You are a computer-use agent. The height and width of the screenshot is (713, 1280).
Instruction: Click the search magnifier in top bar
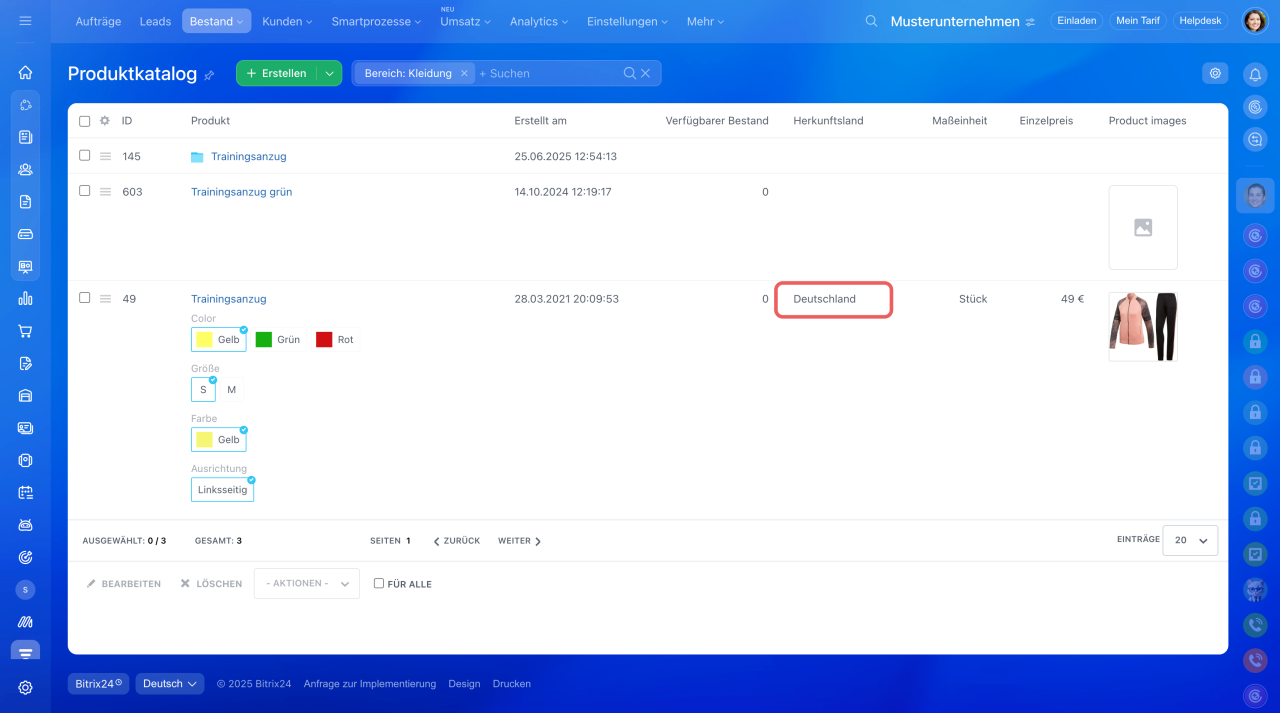pos(871,21)
